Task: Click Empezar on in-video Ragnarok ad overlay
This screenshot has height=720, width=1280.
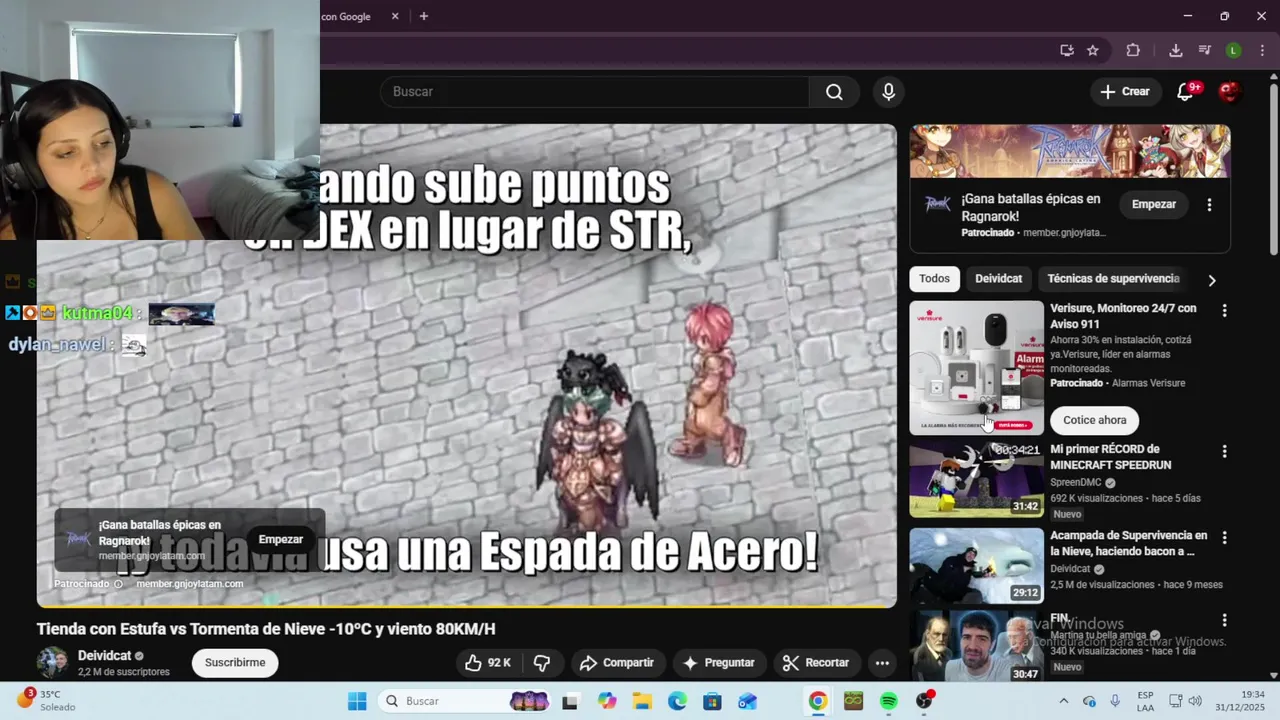Action: point(280,540)
